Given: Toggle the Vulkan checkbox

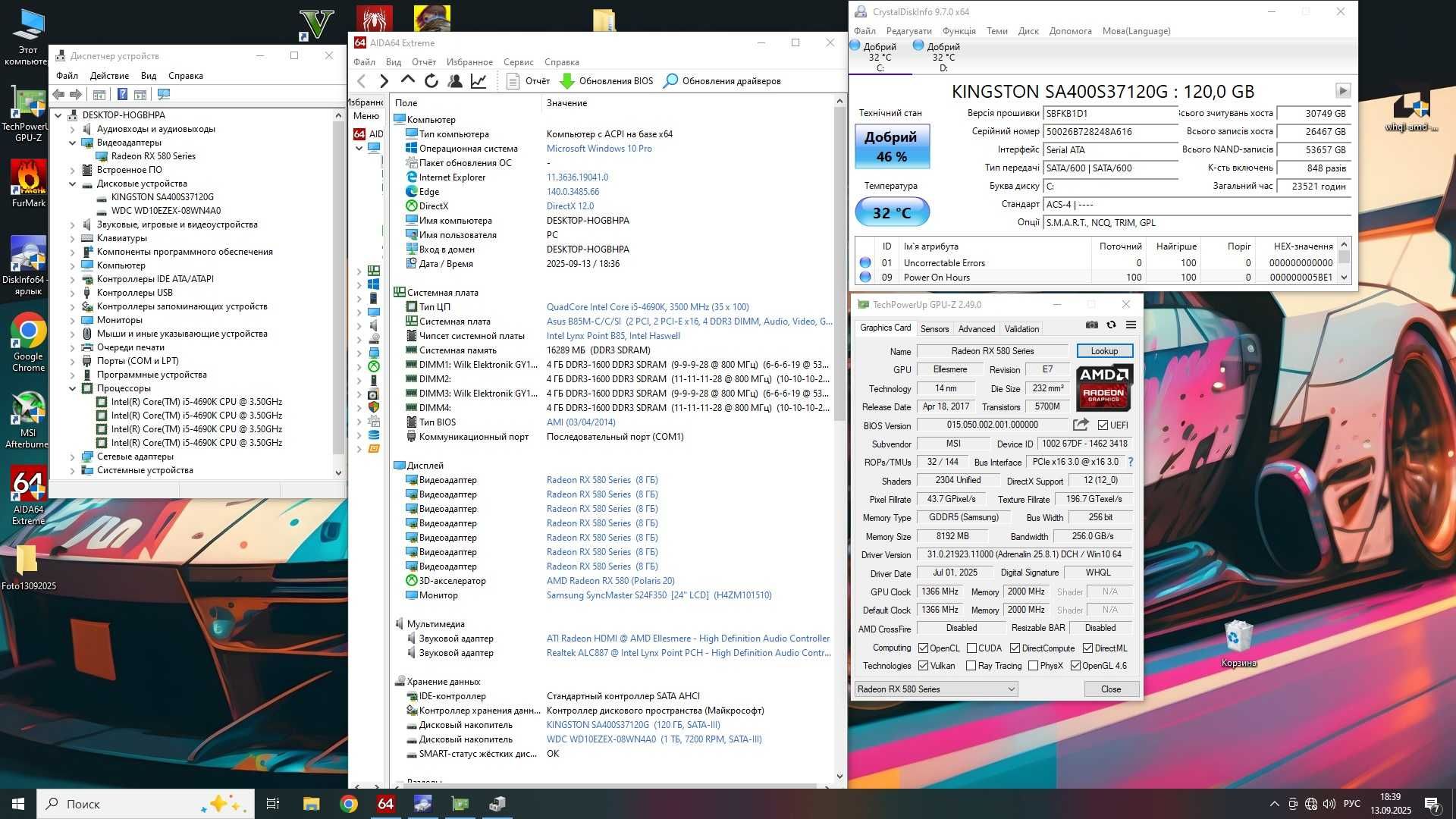Looking at the screenshot, I should (923, 666).
